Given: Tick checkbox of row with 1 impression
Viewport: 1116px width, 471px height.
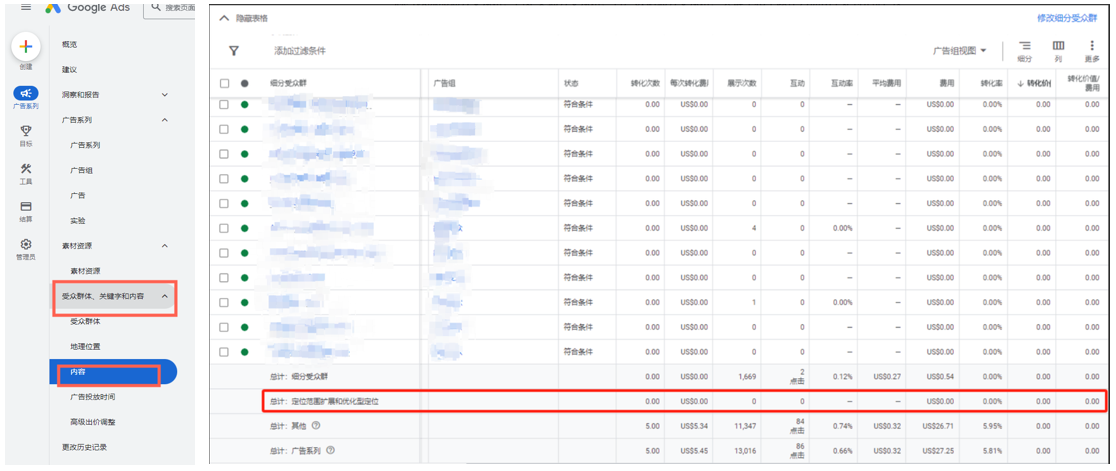Looking at the screenshot, I should click(224, 302).
